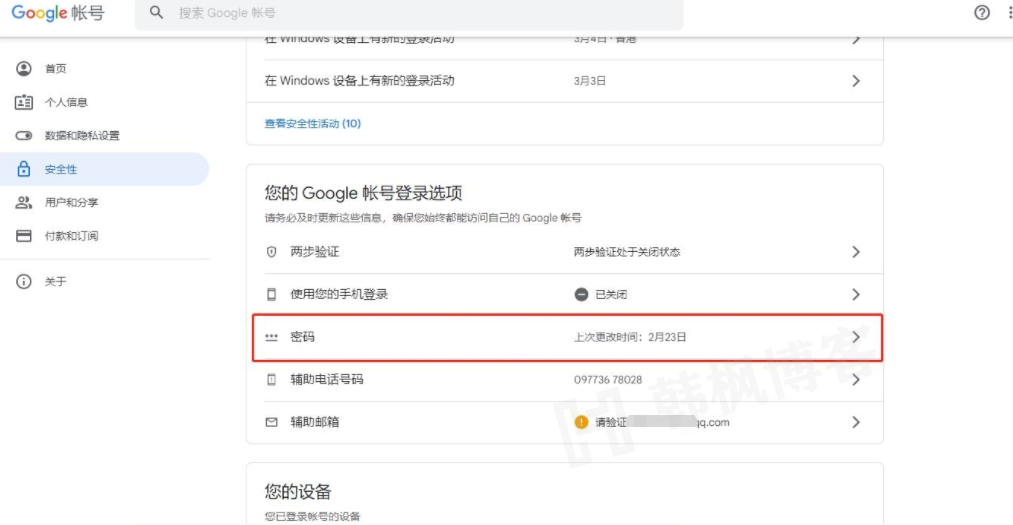This screenshot has width=1013, height=525.
Task: Click the 首页 profile icon in the sidebar
Action: pos(24,68)
